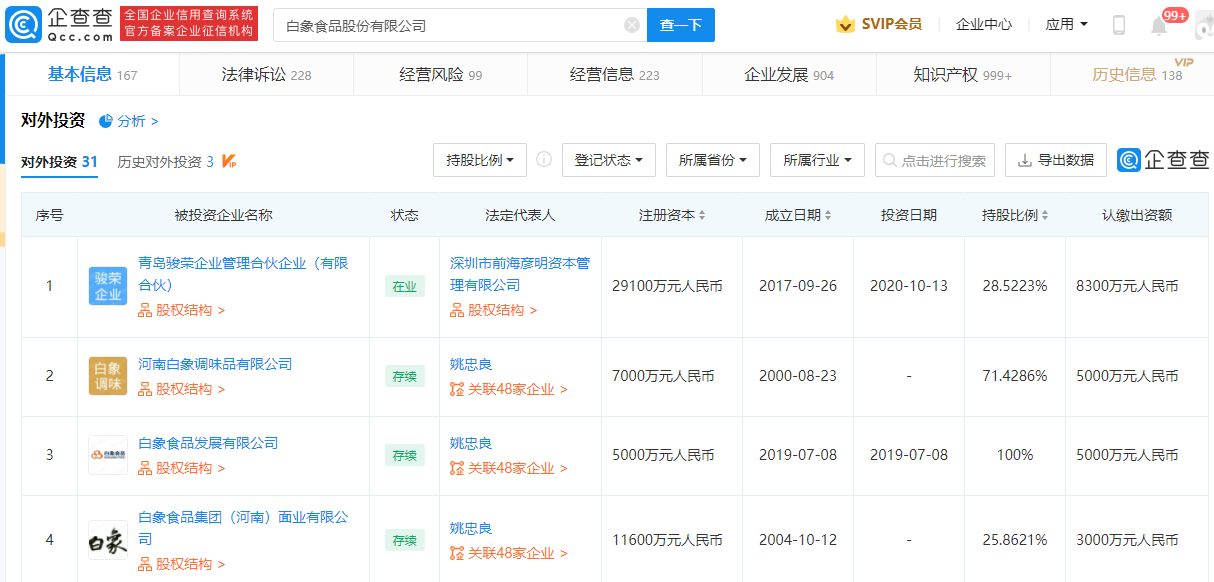
Task: Switch to the 知识产权 tab
Action: [962, 74]
